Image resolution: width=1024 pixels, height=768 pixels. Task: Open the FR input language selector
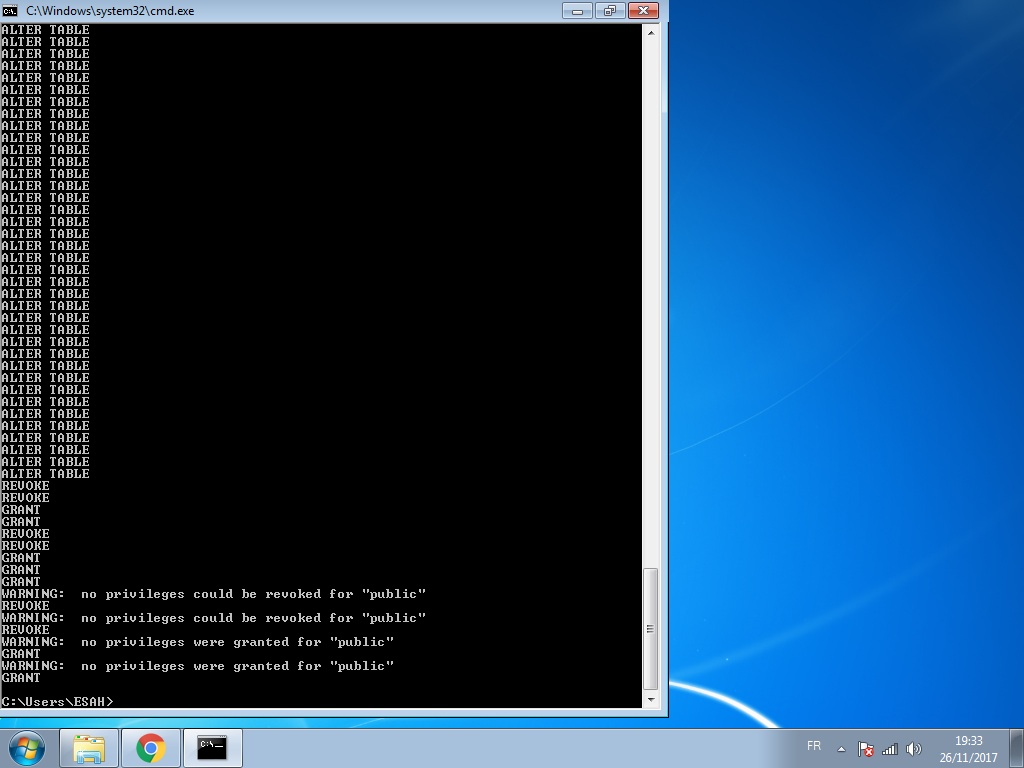click(x=813, y=747)
